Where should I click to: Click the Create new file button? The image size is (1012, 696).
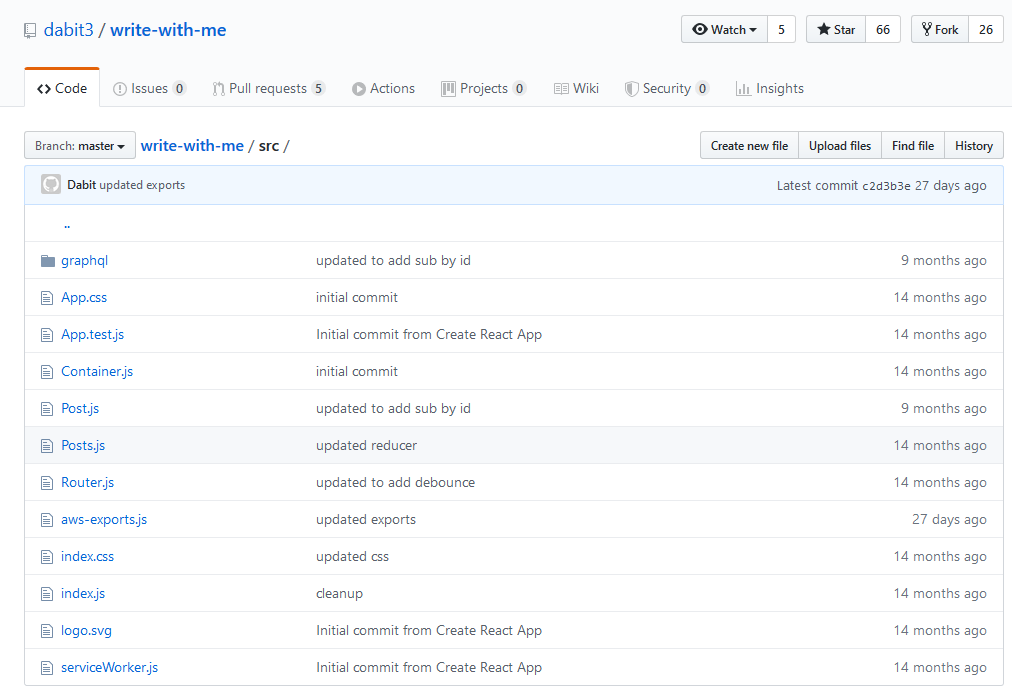748,145
